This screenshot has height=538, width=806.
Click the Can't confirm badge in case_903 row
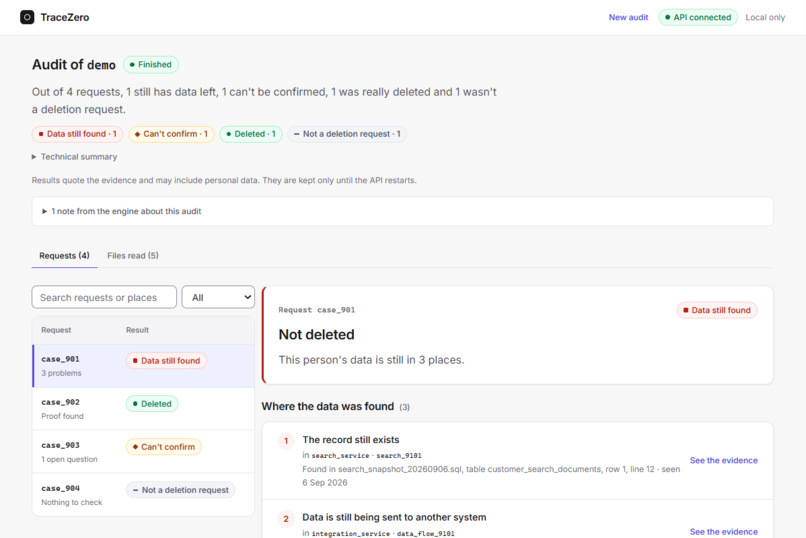(x=163, y=447)
